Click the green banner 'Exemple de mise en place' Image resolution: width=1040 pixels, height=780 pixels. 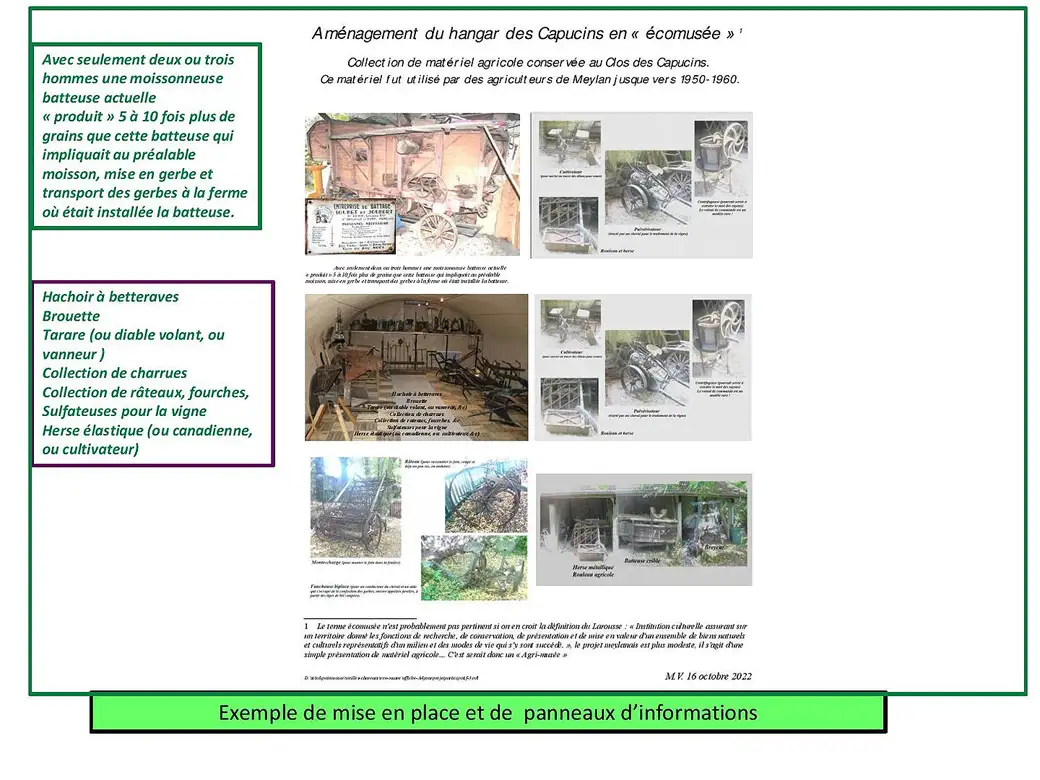pos(488,712)
